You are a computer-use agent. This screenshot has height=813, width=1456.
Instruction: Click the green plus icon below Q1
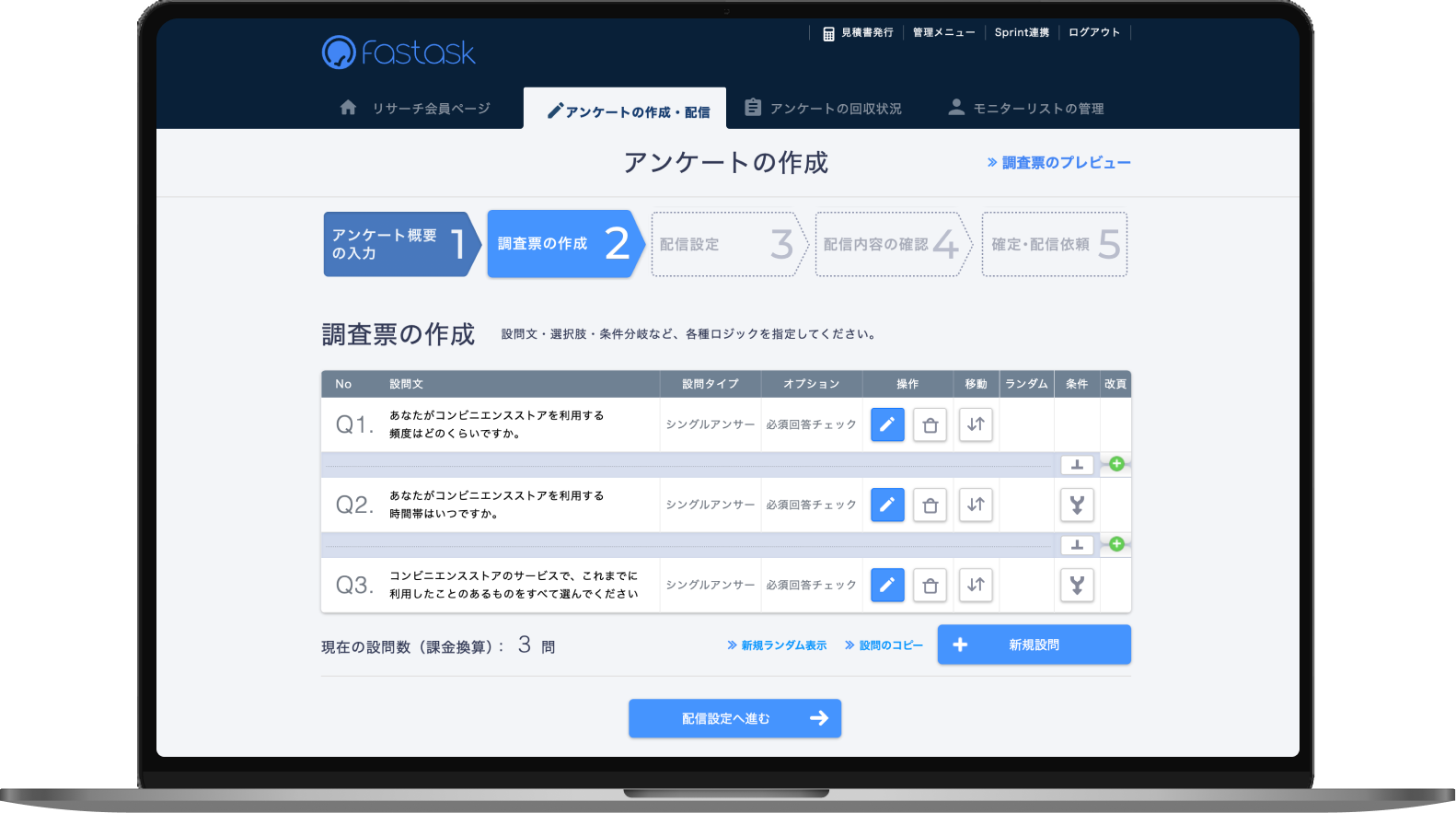(1116, 464)
